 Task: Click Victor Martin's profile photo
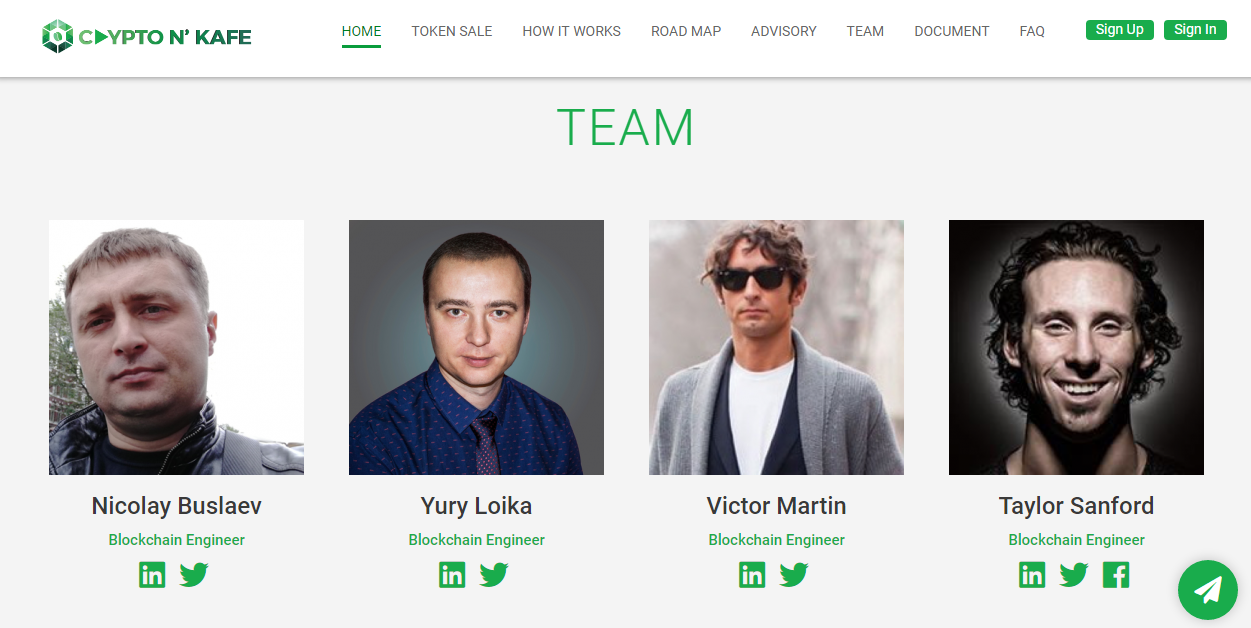point(776,347)
